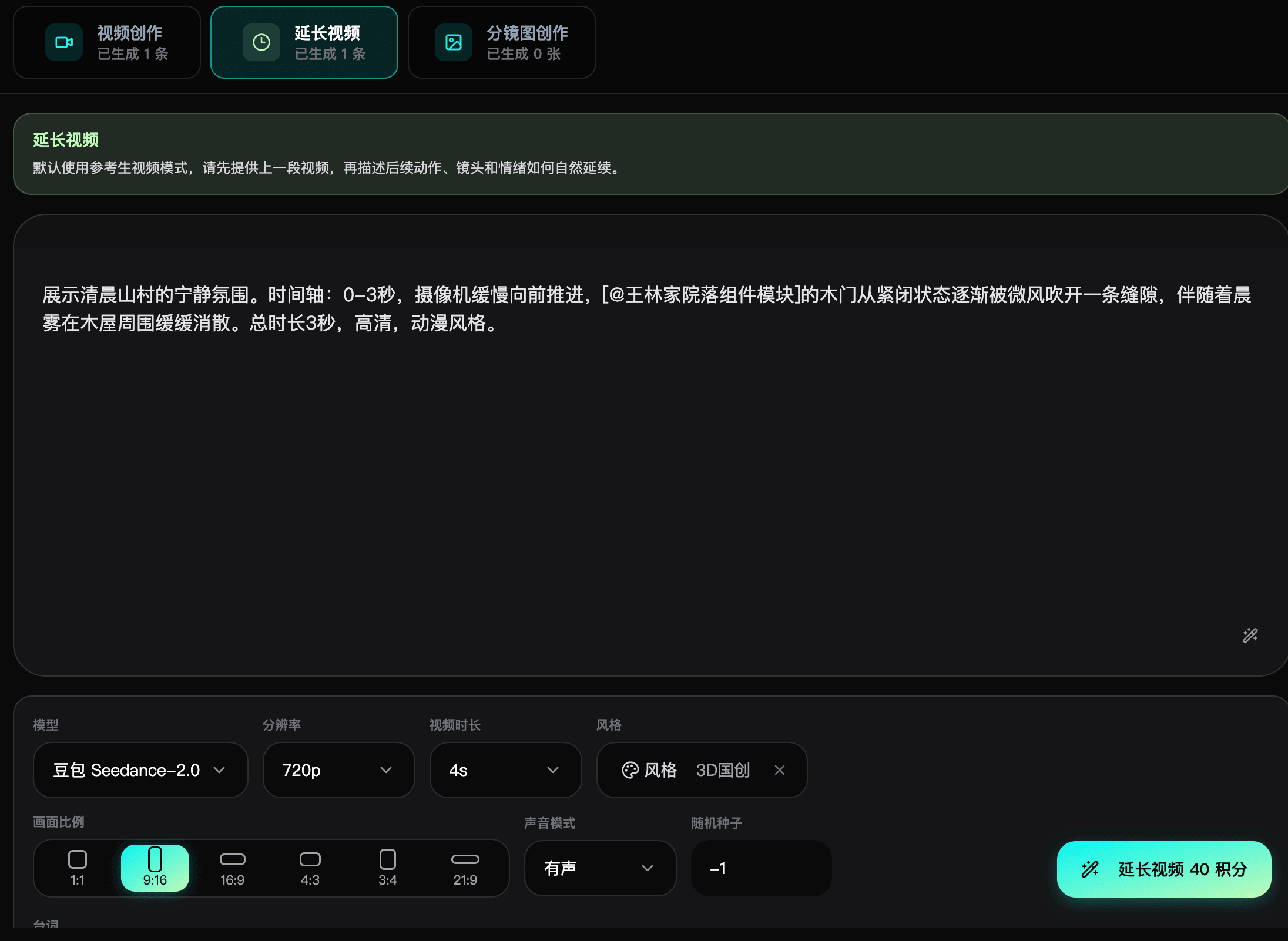Click the 延长视频 40 积分 generate button
Viewport: 1288px width, 941px height.
point(1164,869)
